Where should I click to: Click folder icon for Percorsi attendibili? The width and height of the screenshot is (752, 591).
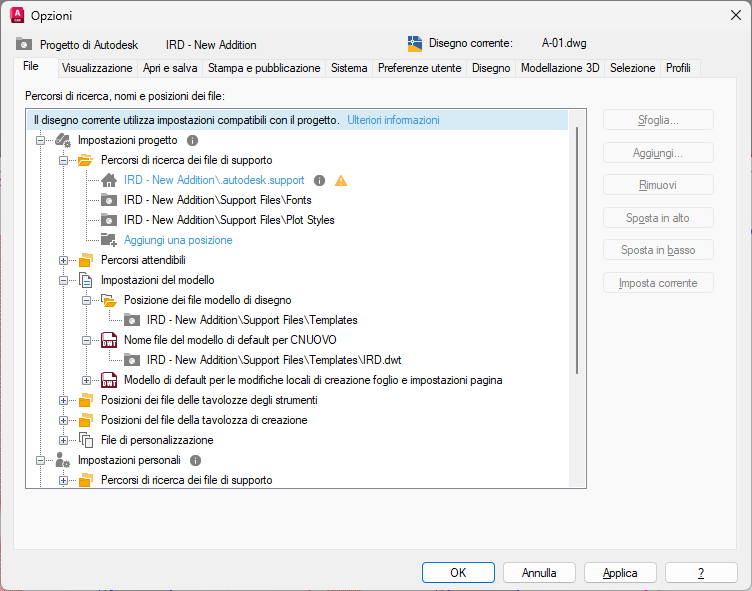pos(86,261)
